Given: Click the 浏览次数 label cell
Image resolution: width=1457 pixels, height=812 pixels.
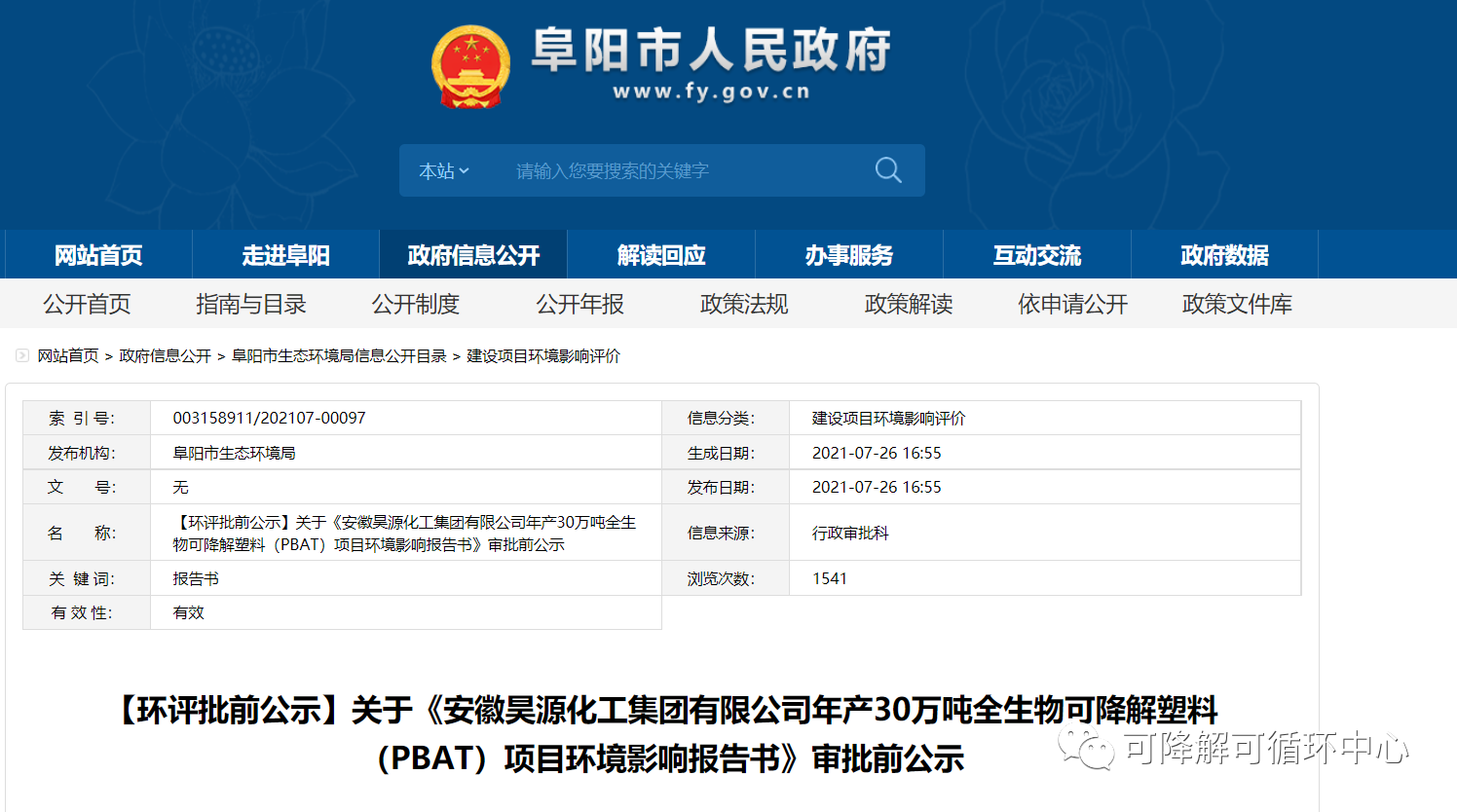Looking at the screenshot, I should click(x=726, y=578).
